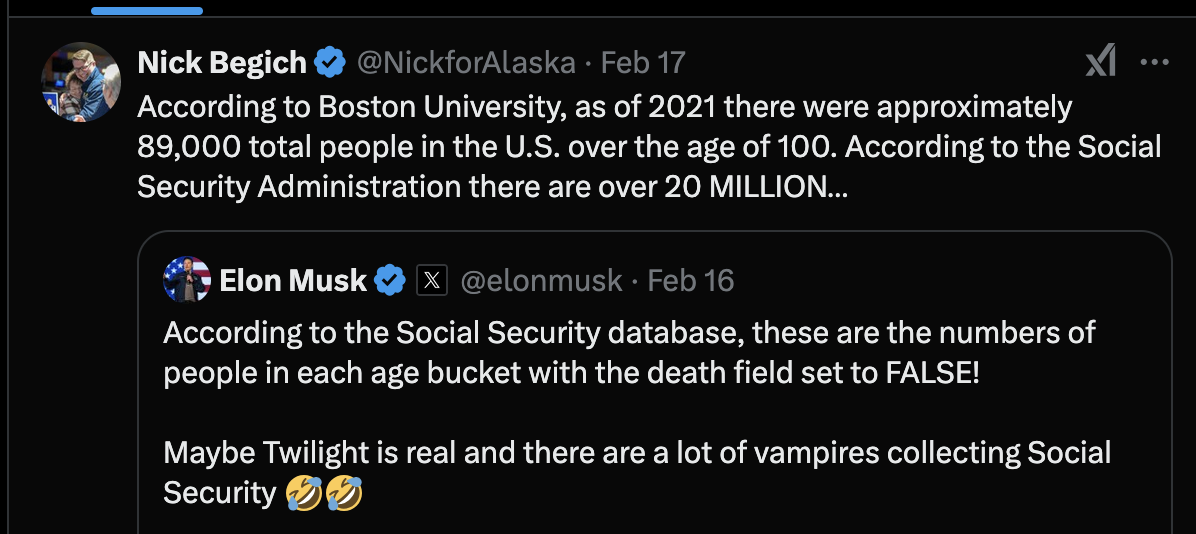Viewport: 1196px width, 534px height.
Task: Click the @NickforAlaska handle
Action: 466,64
